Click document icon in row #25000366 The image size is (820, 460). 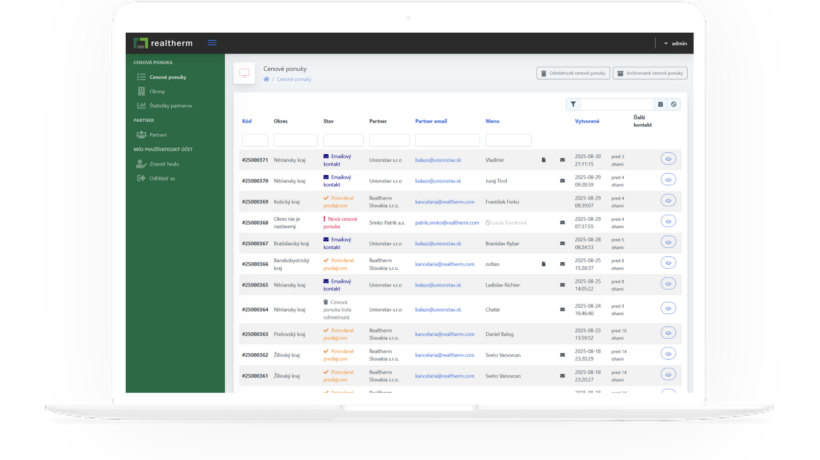point(543,264)
